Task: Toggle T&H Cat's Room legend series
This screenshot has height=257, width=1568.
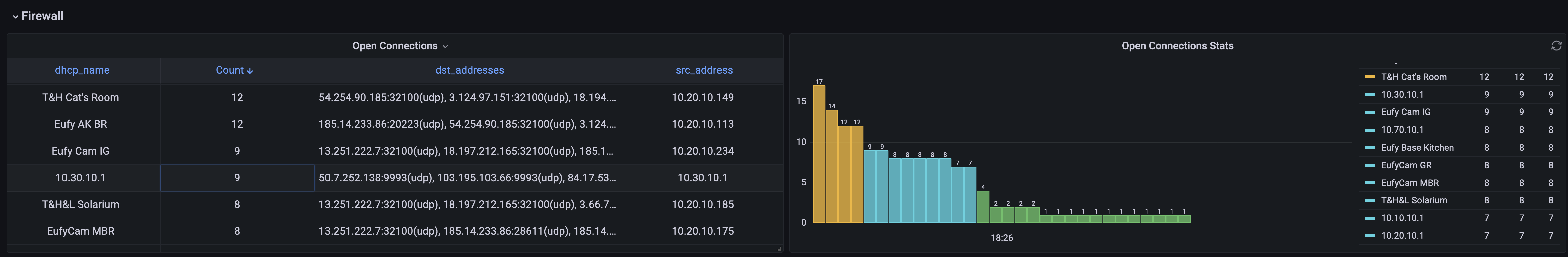Action: coord(1413,77)
